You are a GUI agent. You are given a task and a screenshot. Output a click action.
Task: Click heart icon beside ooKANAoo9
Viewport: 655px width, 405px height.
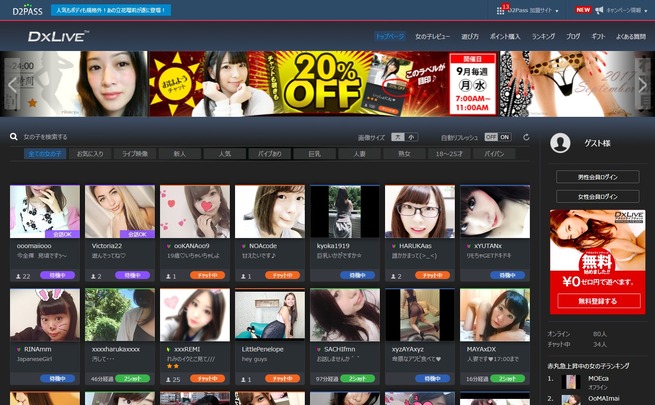(x=168, y=246)
